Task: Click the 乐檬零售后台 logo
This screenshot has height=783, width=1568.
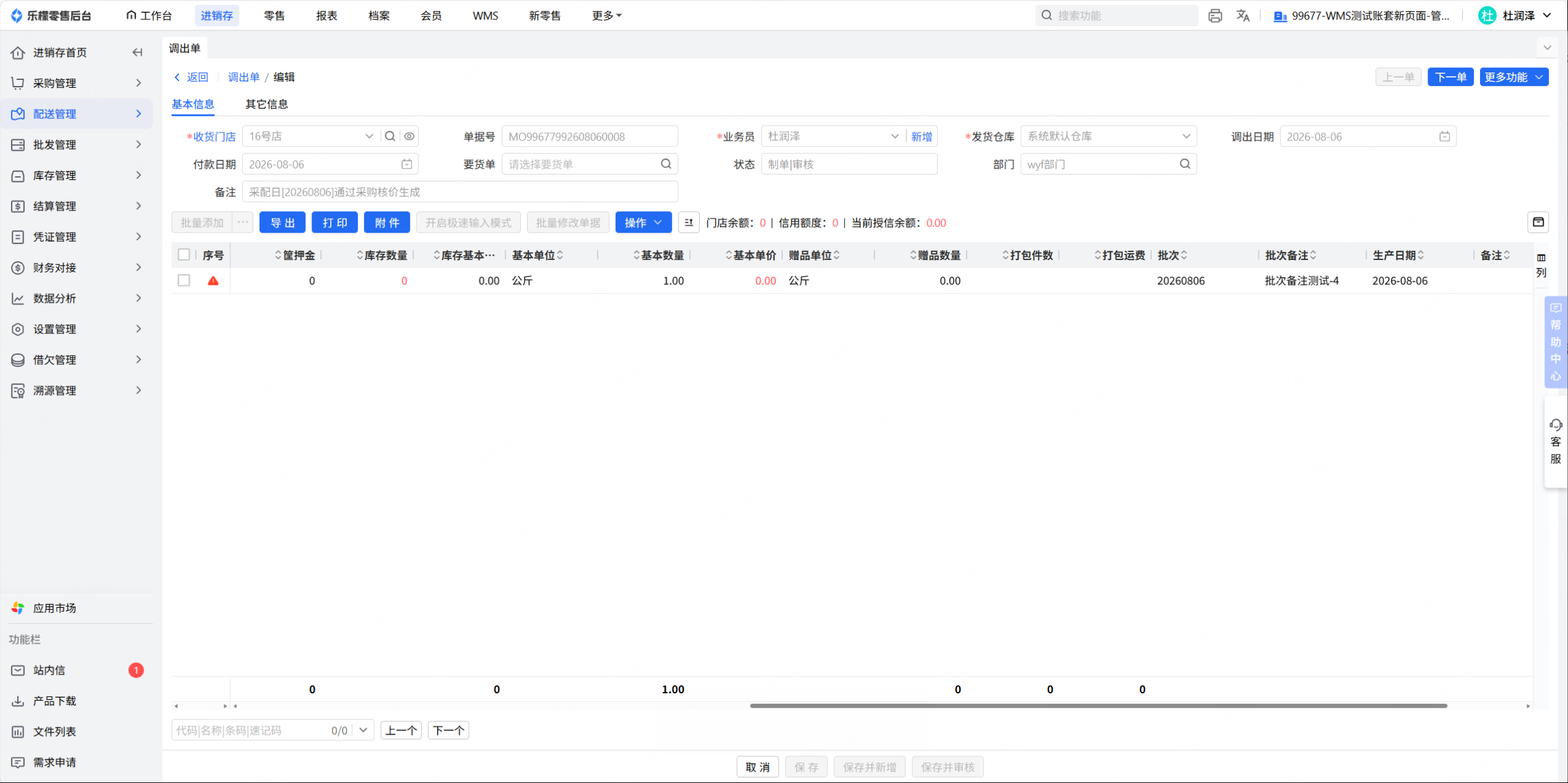Action: pos(51,15)
